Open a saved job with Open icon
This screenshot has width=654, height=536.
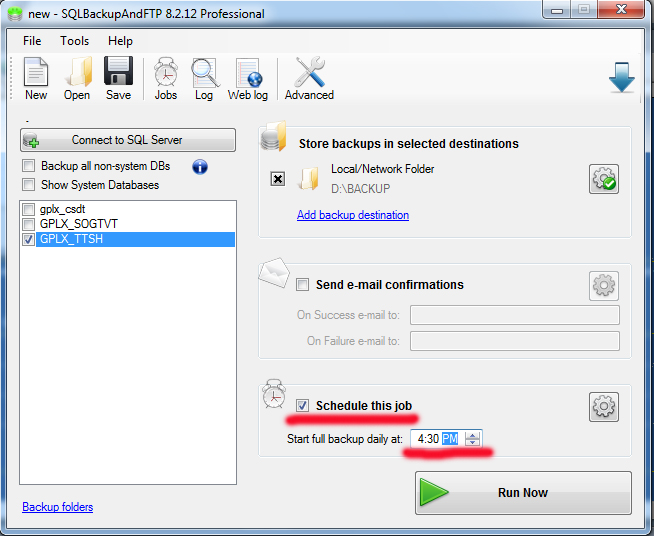click(77, 79)
